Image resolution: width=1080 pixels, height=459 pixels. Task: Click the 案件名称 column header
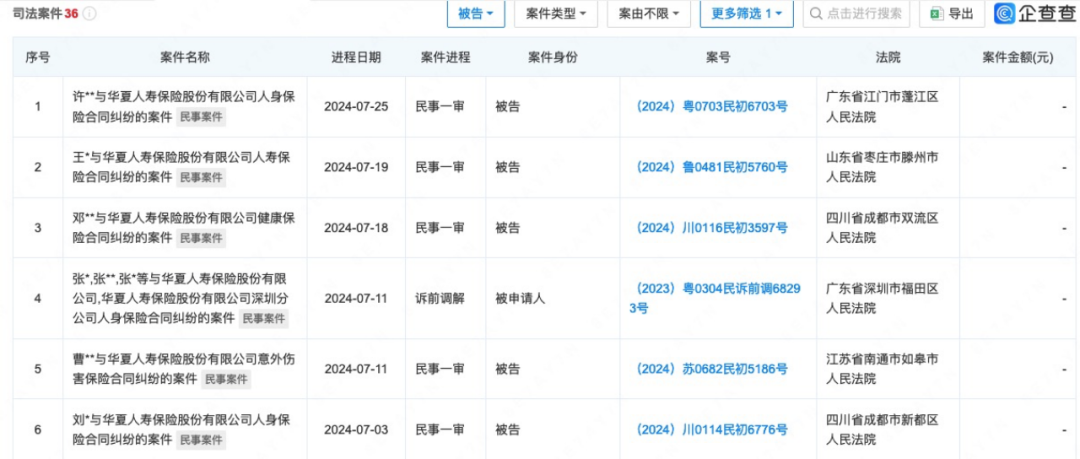[x=185, y=58]
